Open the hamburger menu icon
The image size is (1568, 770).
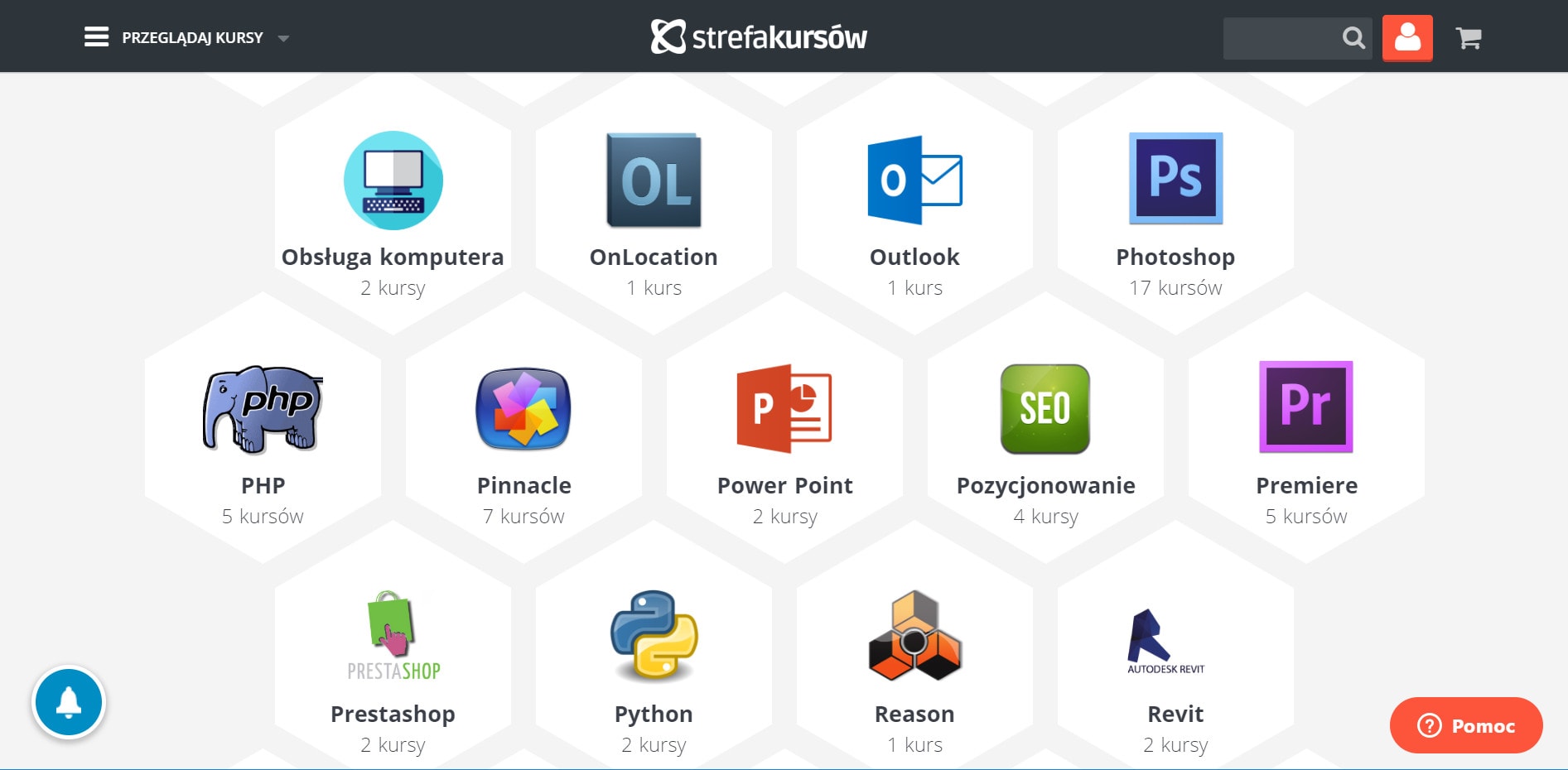[x=96, y=37]
